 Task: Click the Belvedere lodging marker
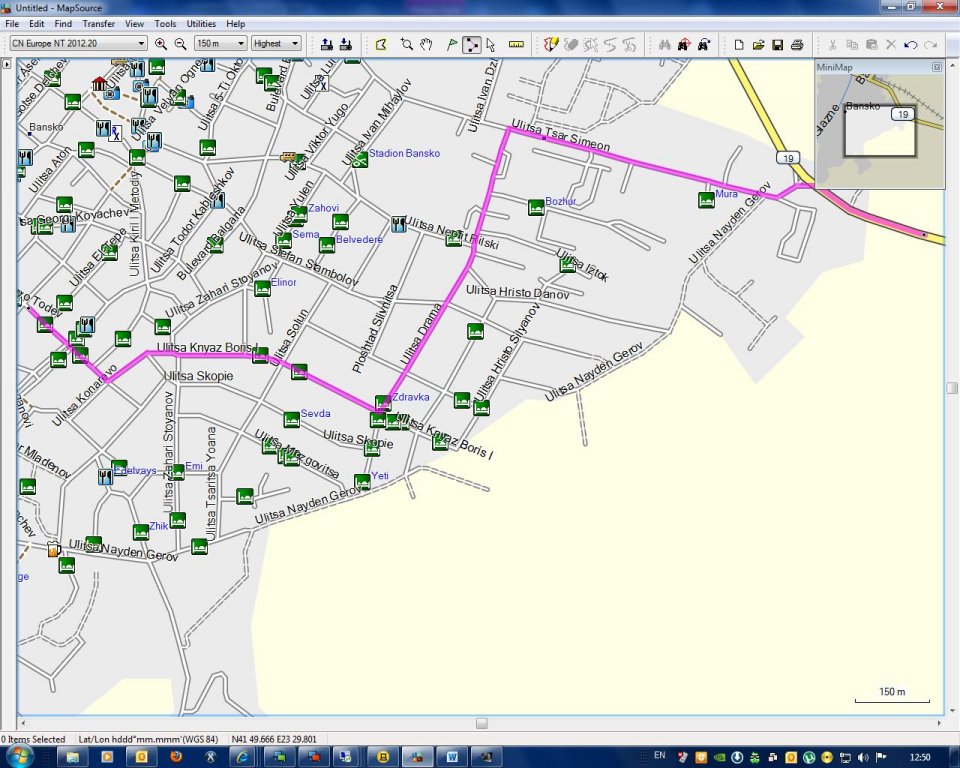tap(327, 245)
